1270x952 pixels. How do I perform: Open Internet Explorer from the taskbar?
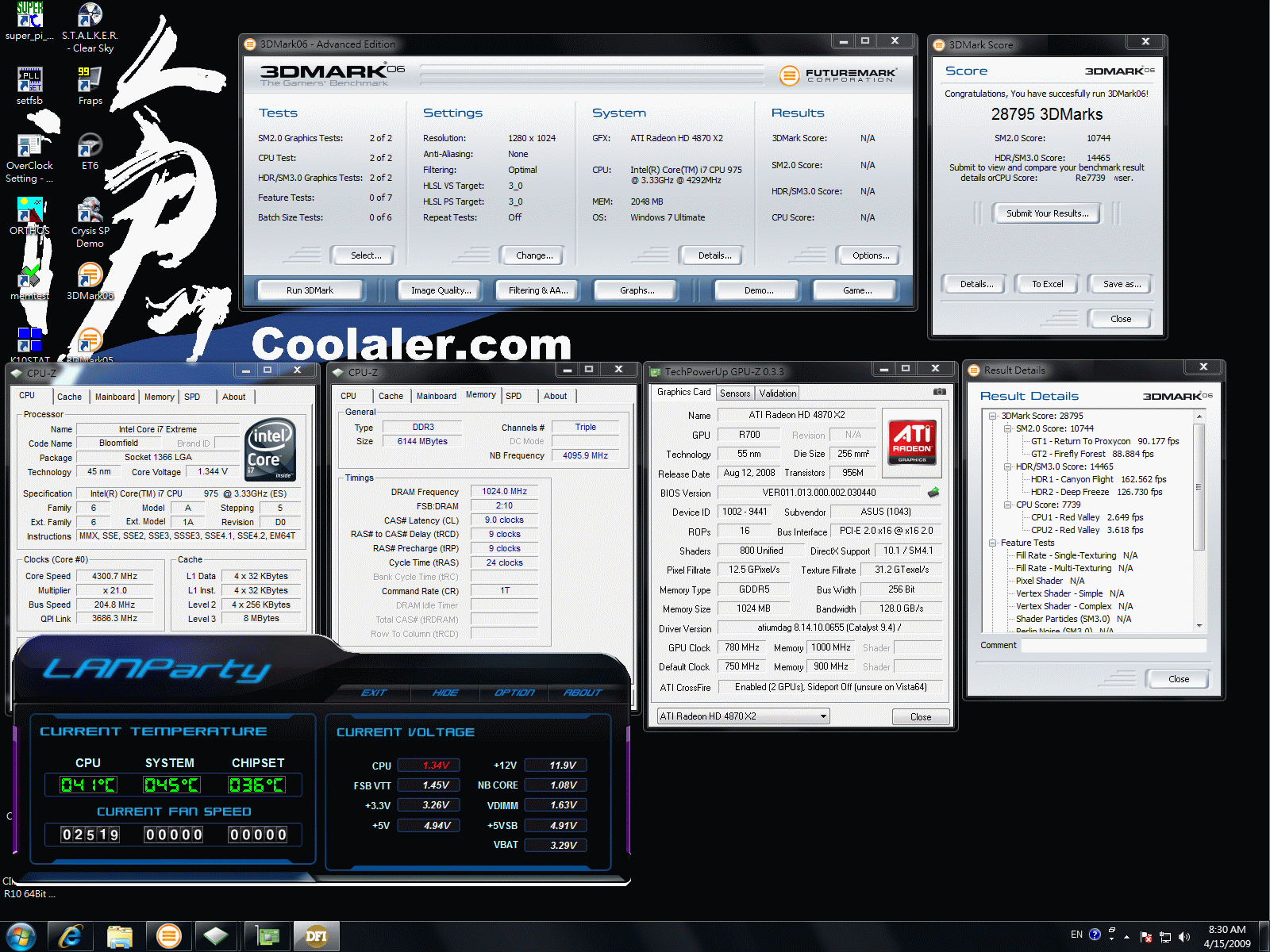(71, 937)
